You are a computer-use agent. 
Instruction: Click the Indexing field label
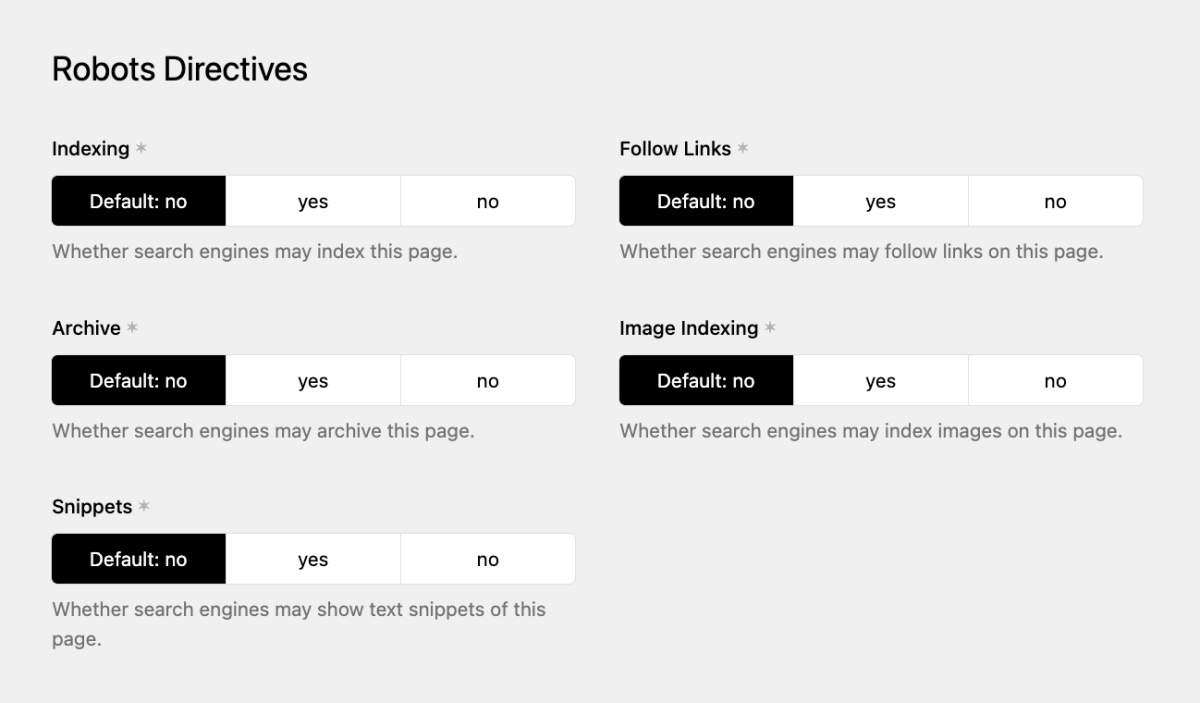pos(89,148)
